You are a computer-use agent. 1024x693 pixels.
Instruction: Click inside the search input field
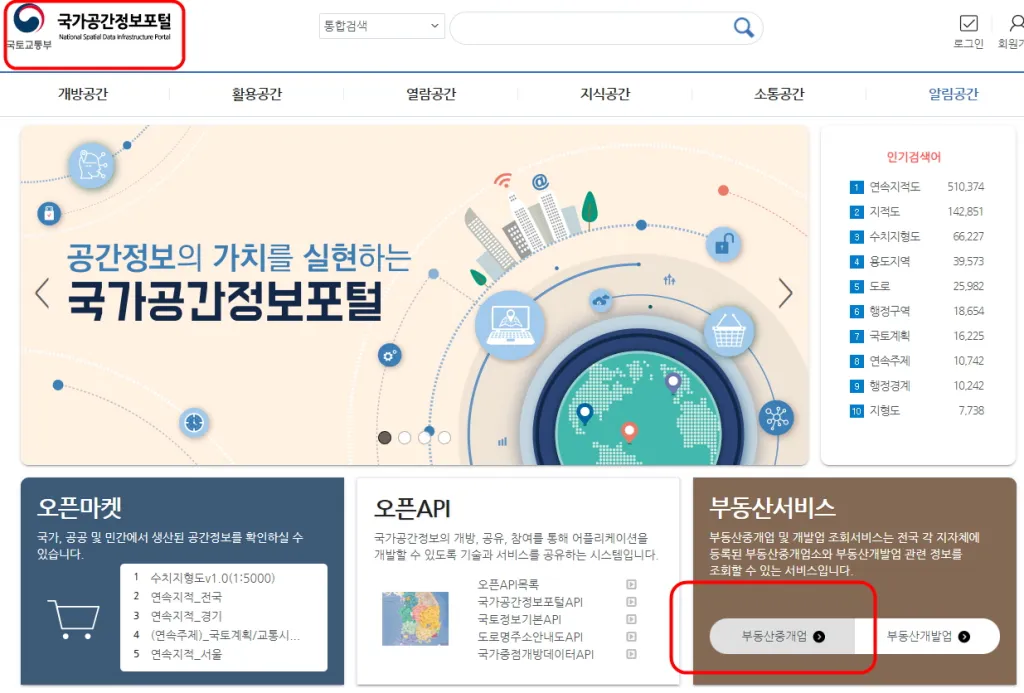click(x=580, y=28)
